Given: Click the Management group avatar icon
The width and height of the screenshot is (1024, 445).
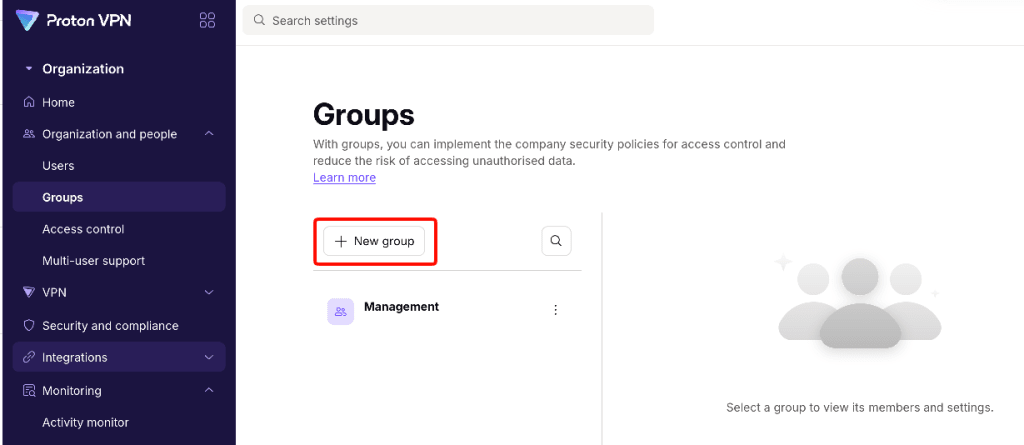Looking at the screenshot, I should (x=340, y=312).
